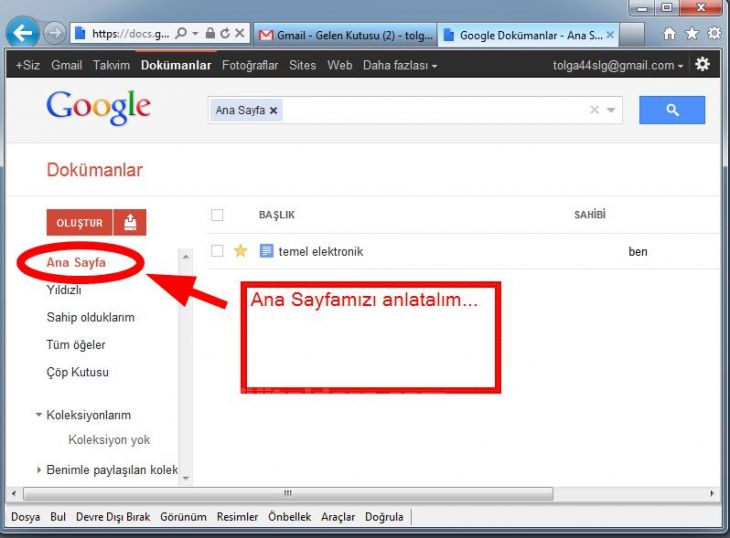This screenshot has width=730, height=538.
Task: Select Tüm öğeler in the sidebar
Action: click(x=76, y=345)
